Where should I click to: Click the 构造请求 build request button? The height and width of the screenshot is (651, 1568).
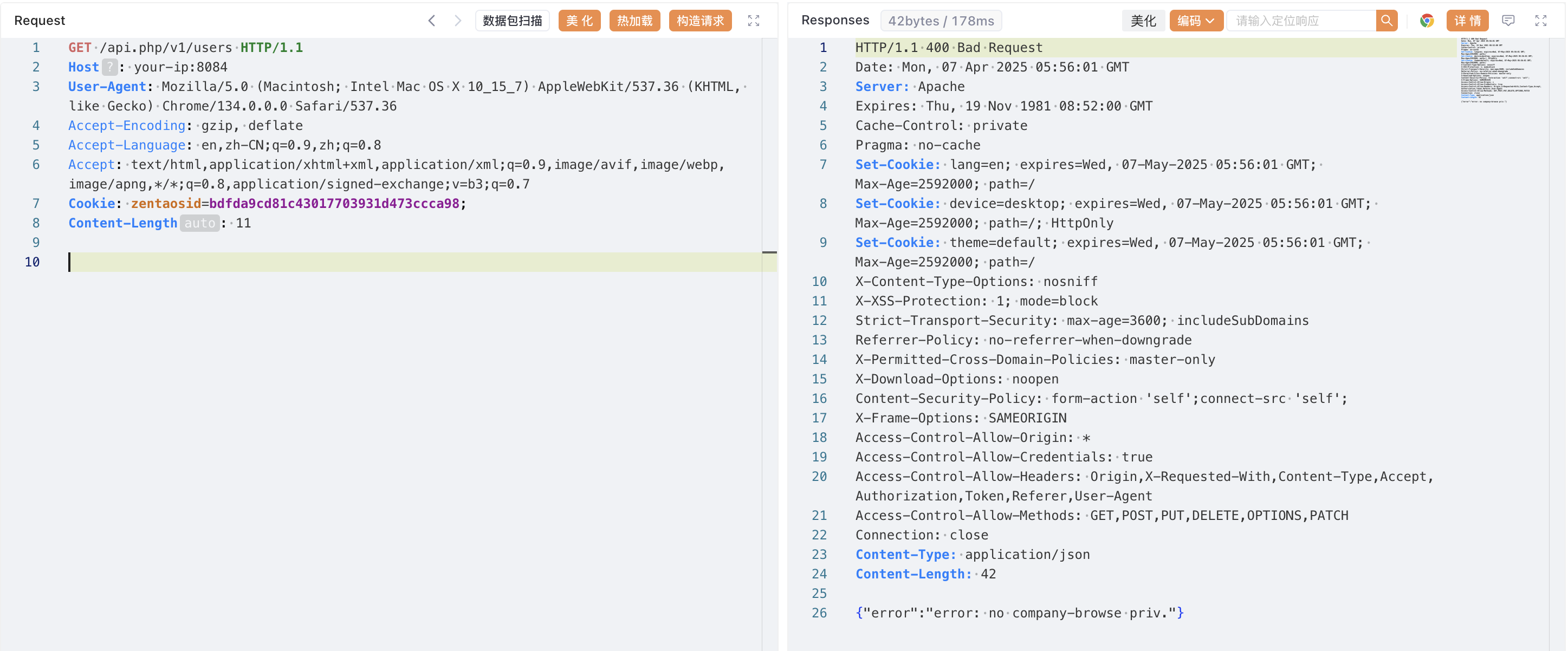coord(700,21)
